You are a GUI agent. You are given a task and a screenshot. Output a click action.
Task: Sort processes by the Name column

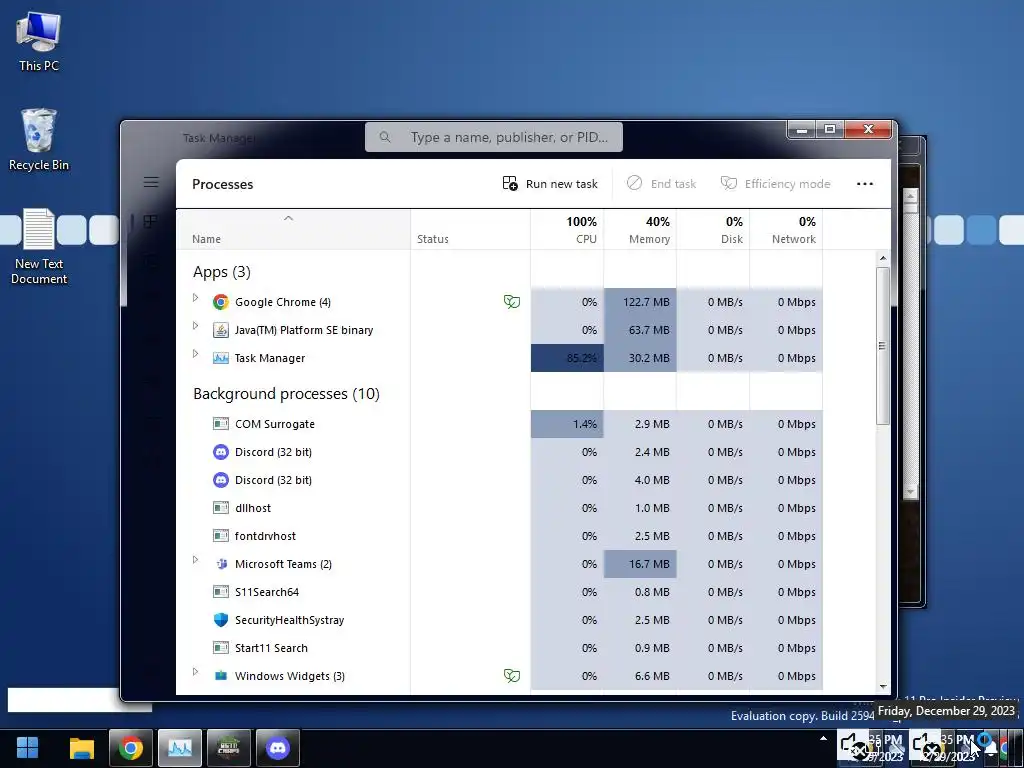293,229
